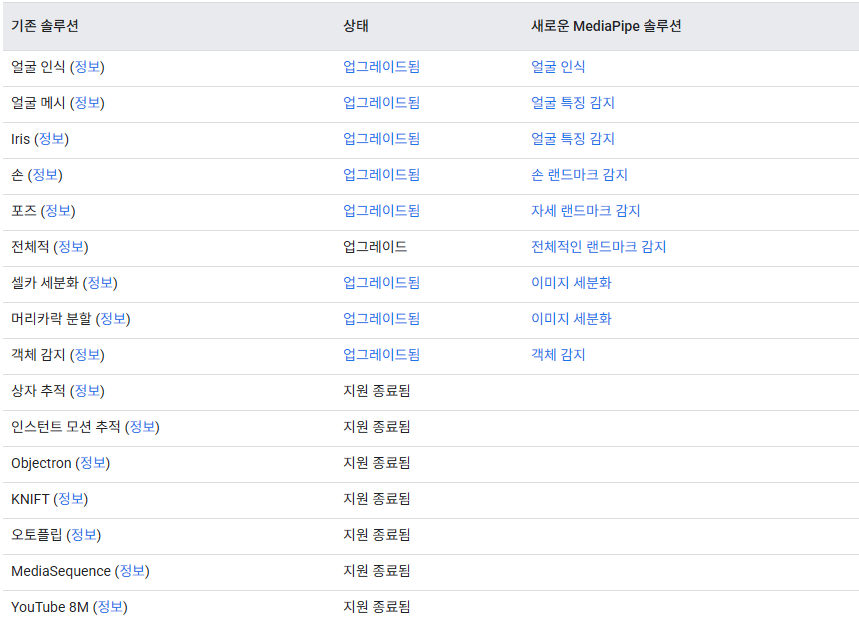Open the 정보 link for 얼굴 인식

click(x=87, y=67)
